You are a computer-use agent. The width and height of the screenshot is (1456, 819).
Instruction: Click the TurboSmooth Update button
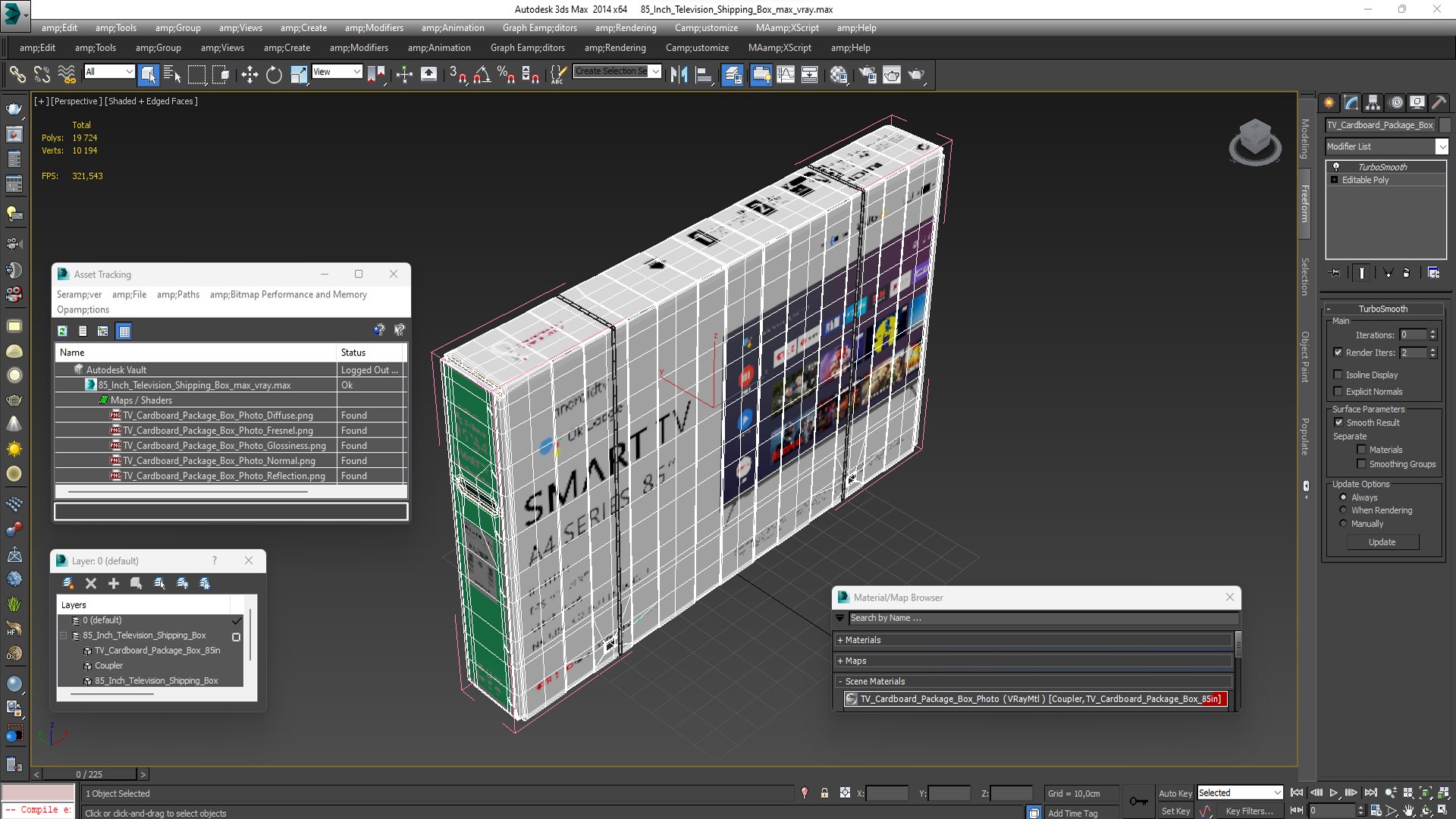click(1382, 542)
